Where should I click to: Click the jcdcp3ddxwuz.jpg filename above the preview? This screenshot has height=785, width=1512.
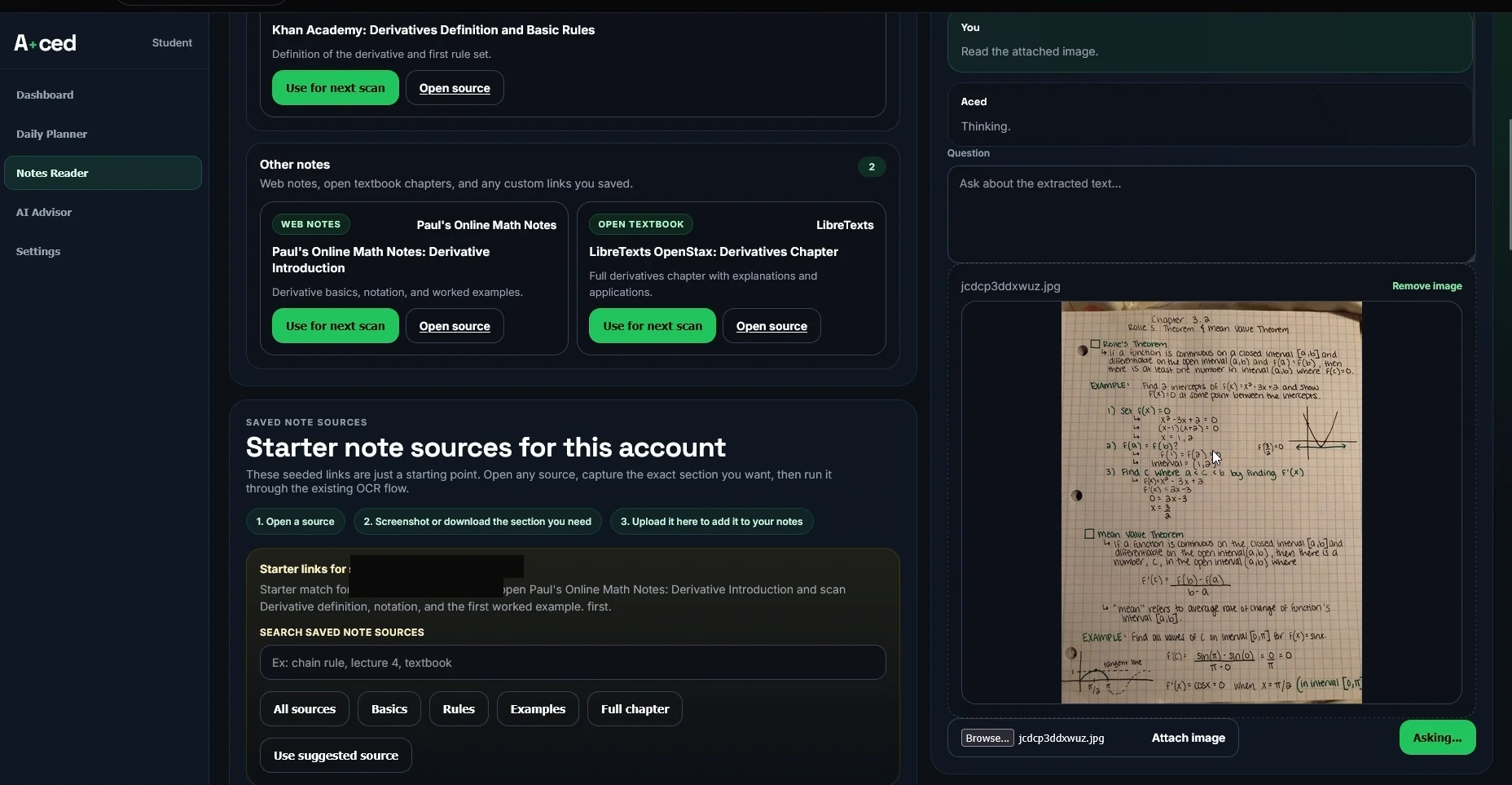1010,286
